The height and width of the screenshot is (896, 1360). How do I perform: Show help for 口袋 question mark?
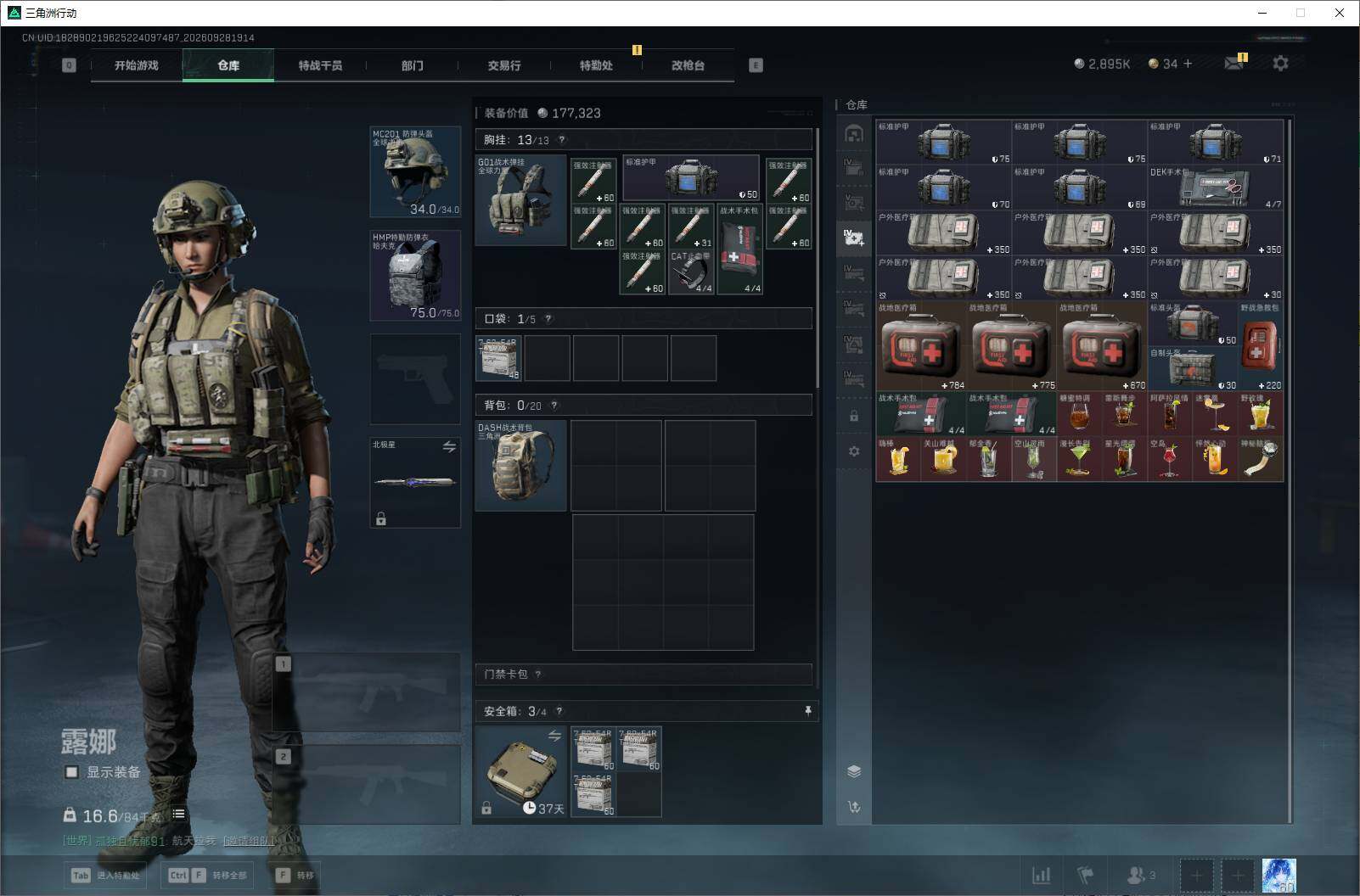548,319
